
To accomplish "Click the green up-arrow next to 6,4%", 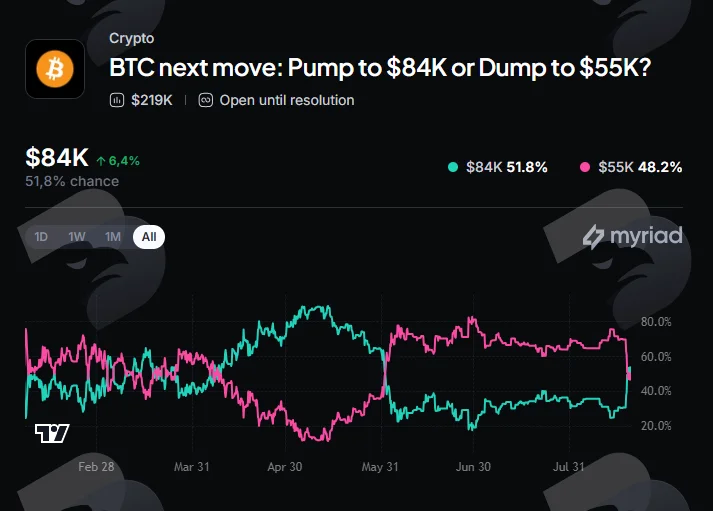I will (x=101, y=161).
